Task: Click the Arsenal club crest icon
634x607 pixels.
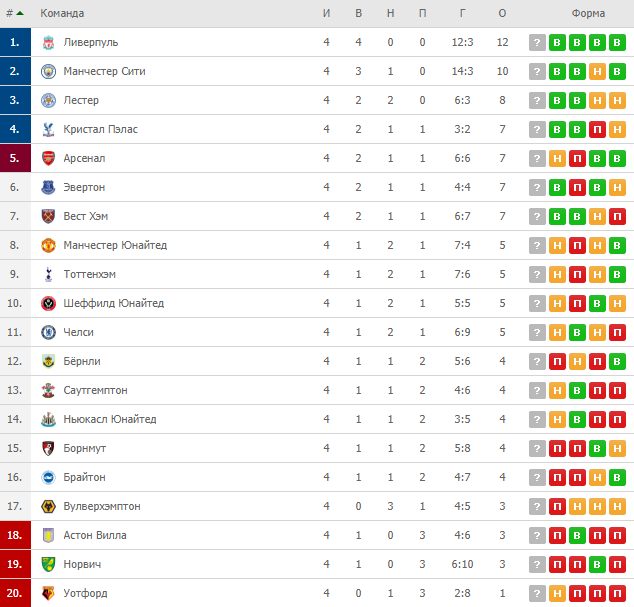Action: tap(48, 158)
